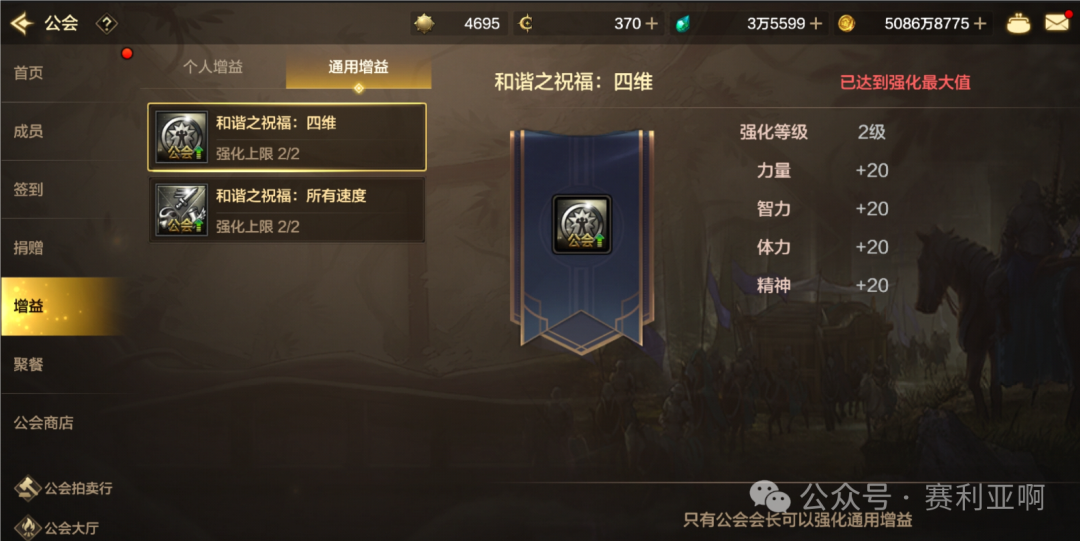The width and height of the screenshot is (1080, 541).
Task: Open the mail envelope icon
Action: click(x=1057, y=23)
